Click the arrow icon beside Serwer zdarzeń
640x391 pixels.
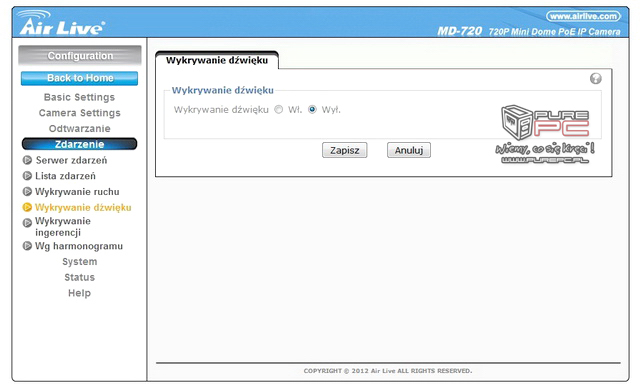(x=27, y=160)
